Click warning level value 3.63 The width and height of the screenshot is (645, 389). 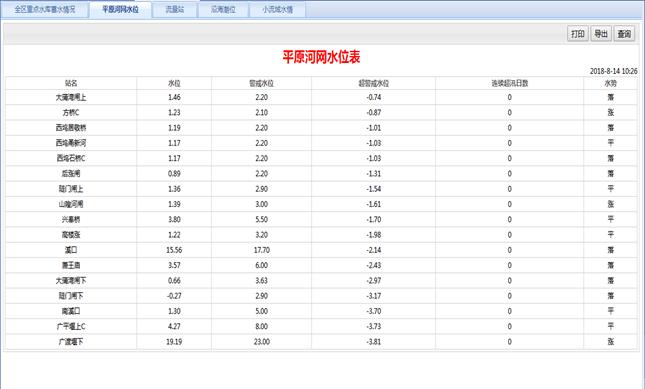coord(262,280)
